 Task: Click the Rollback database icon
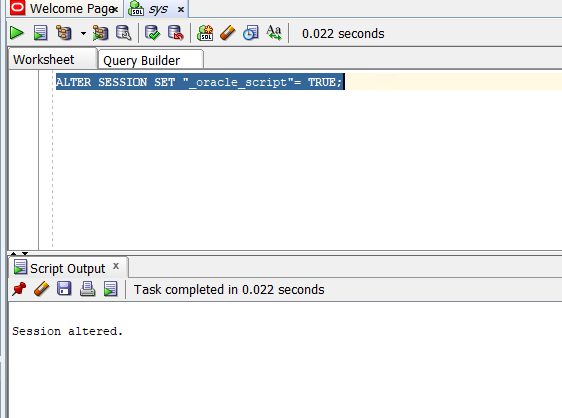coord(176,33)
